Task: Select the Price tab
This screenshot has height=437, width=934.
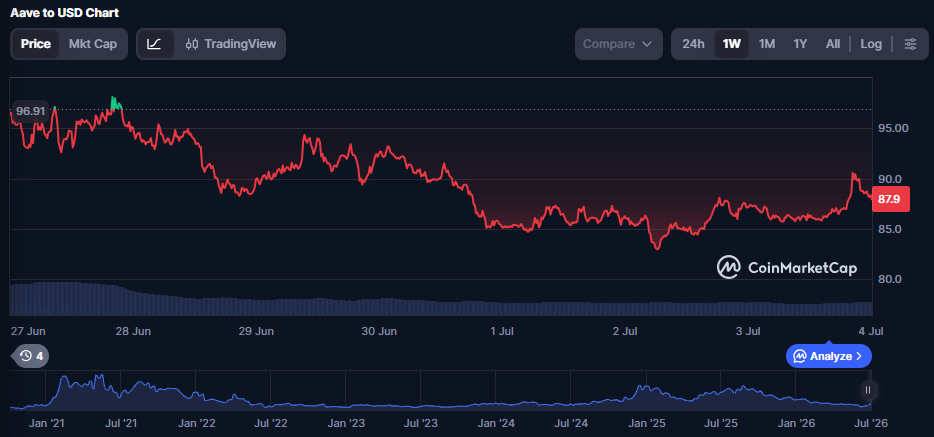Action: (36, 44)
